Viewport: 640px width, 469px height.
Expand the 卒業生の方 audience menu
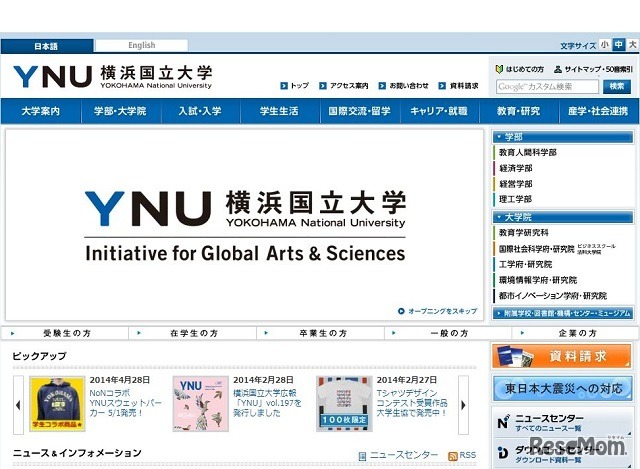(x=320, y=333)
